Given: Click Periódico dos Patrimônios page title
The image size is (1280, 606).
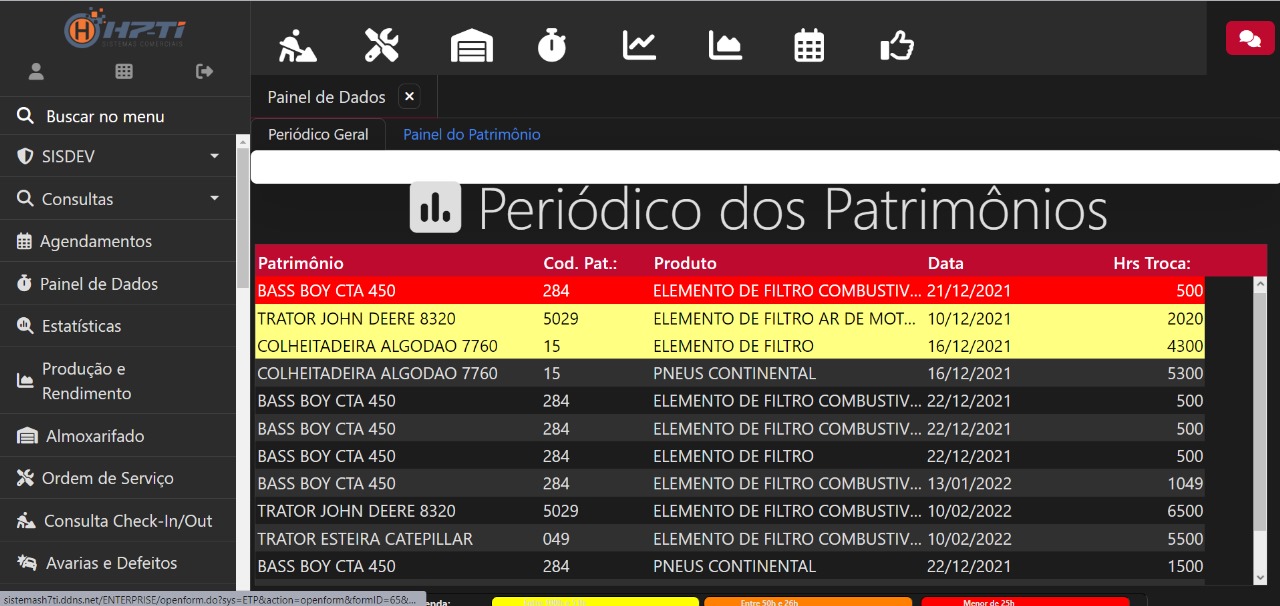Looking at the screenshot, I should (x=793, y=209).
